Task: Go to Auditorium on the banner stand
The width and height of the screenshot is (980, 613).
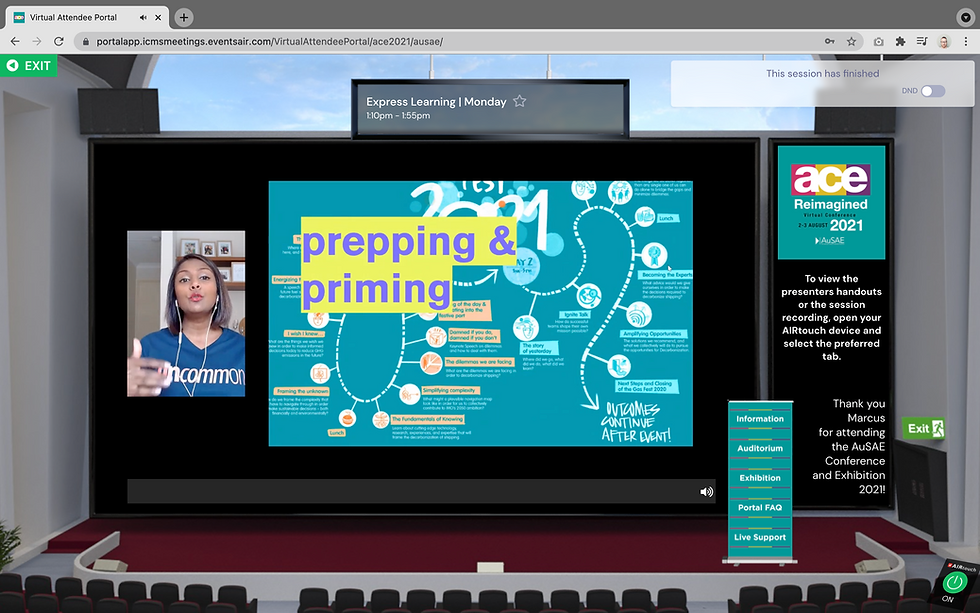Action: point(760,448)
